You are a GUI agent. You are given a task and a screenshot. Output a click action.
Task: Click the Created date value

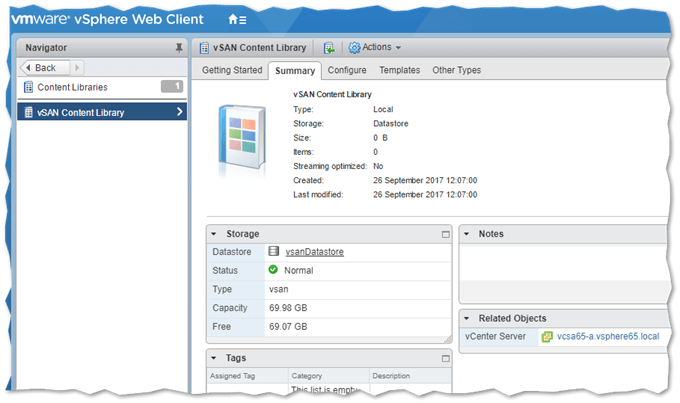coord(425,180)
